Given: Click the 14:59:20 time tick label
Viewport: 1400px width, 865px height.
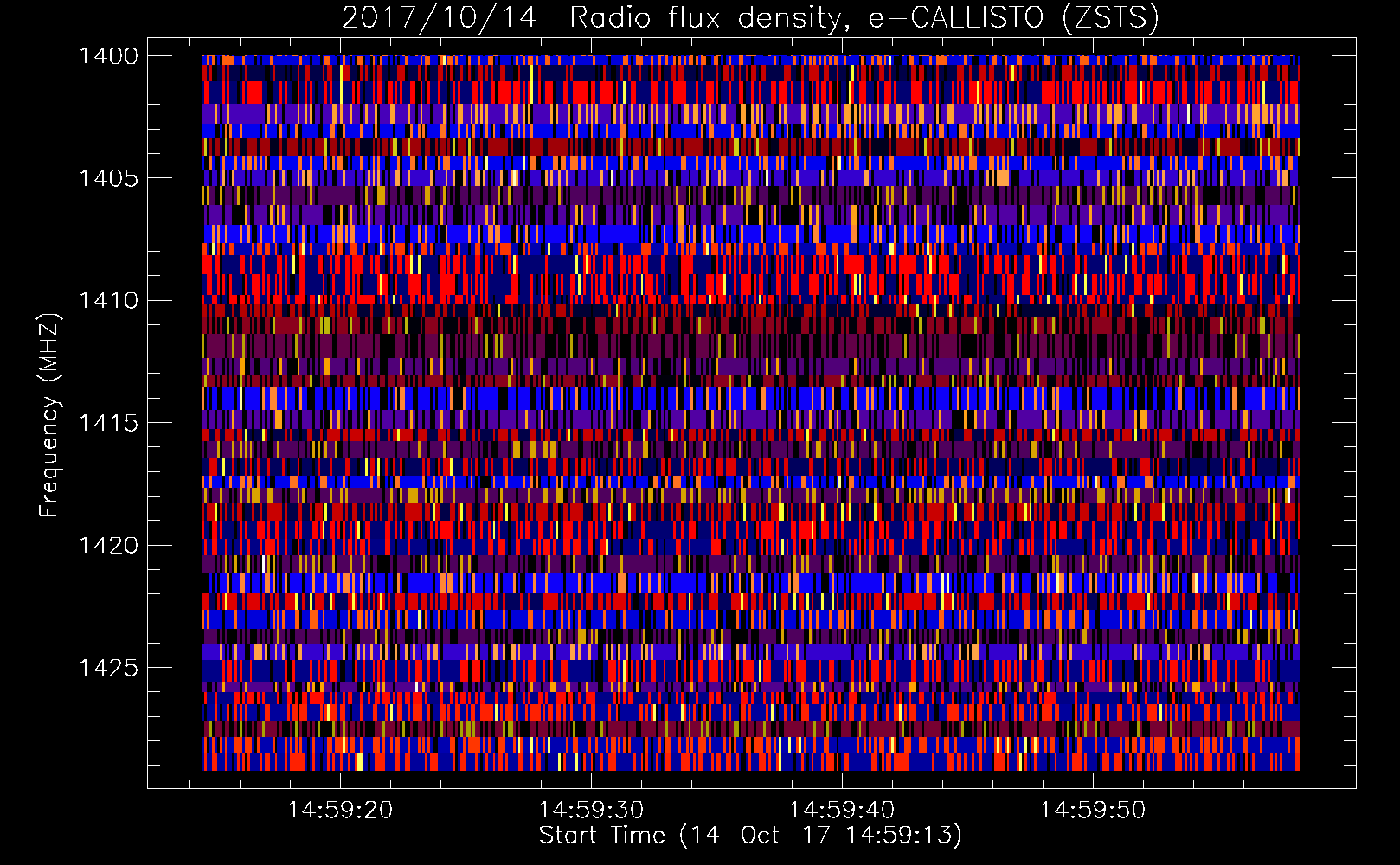Looking at the screenshot, I should click(x=340, y=811).
